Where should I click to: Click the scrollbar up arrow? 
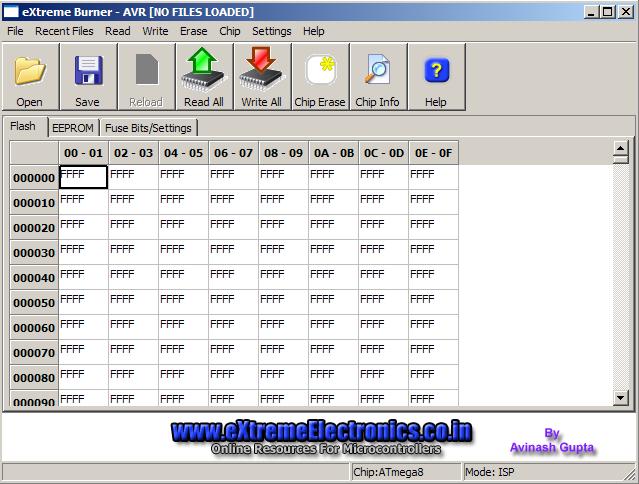[x=621, y=148]
